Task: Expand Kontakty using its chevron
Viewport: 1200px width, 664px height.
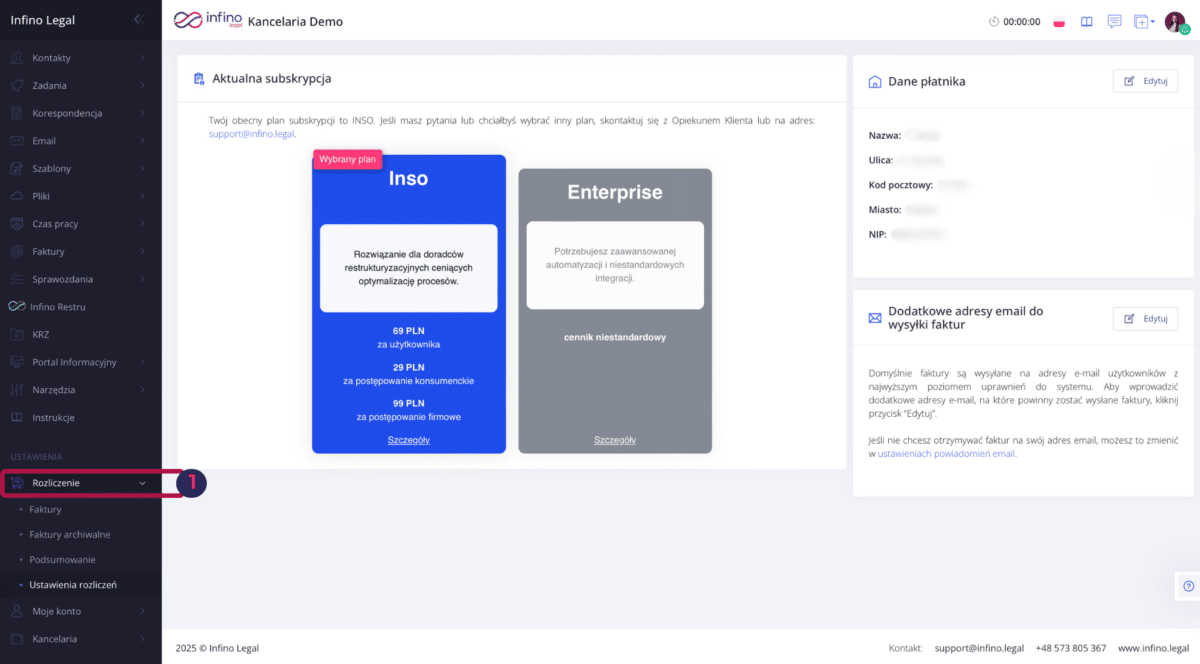Action: 143,58
